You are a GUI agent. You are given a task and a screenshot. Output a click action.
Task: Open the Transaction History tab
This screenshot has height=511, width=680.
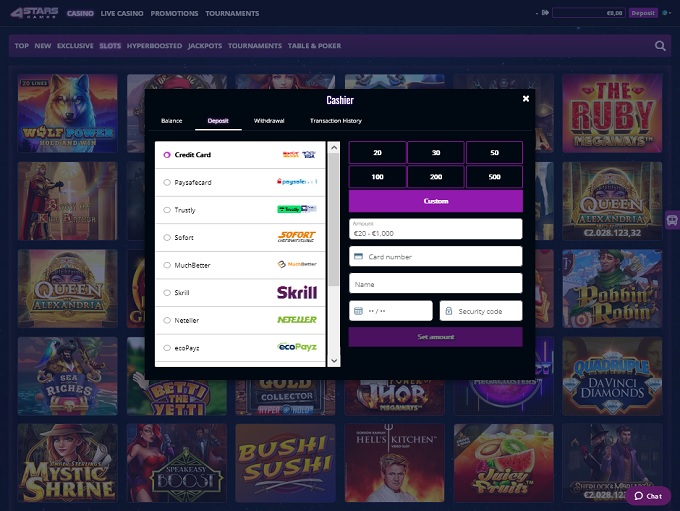point(336,121)
